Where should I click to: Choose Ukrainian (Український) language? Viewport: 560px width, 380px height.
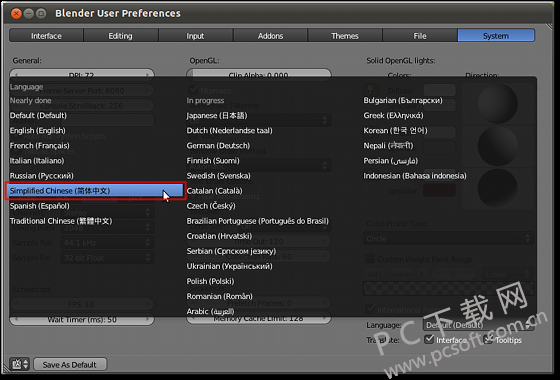click(229, 266)
